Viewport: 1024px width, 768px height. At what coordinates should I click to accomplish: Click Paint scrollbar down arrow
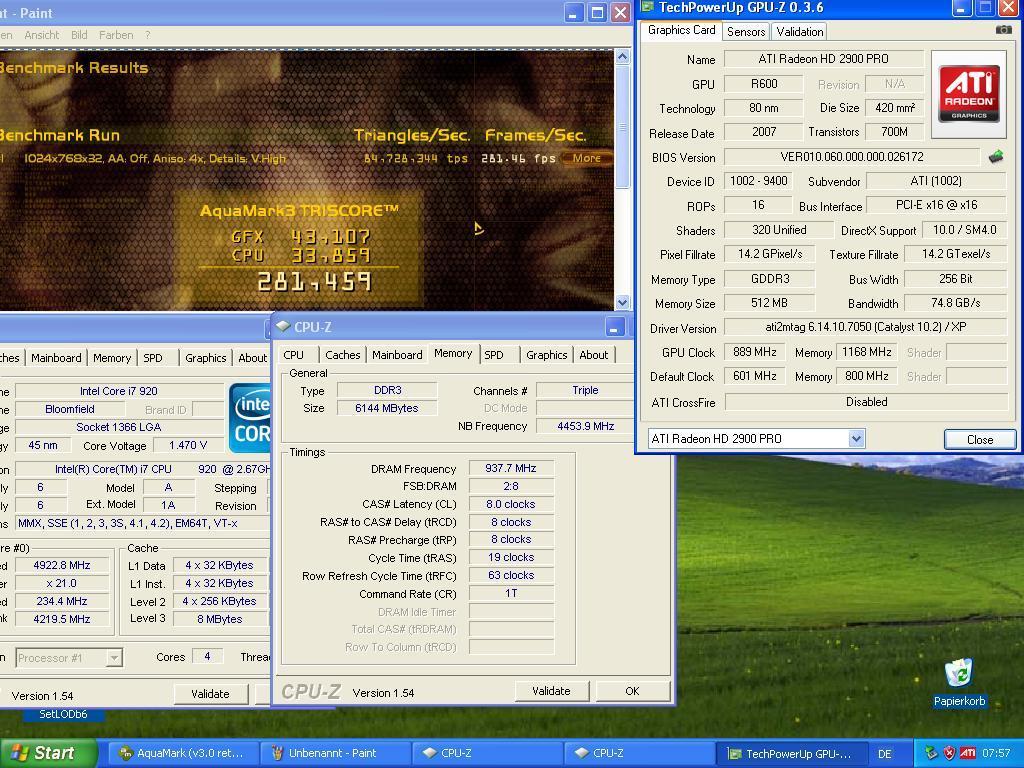click(x=622, y=302)
